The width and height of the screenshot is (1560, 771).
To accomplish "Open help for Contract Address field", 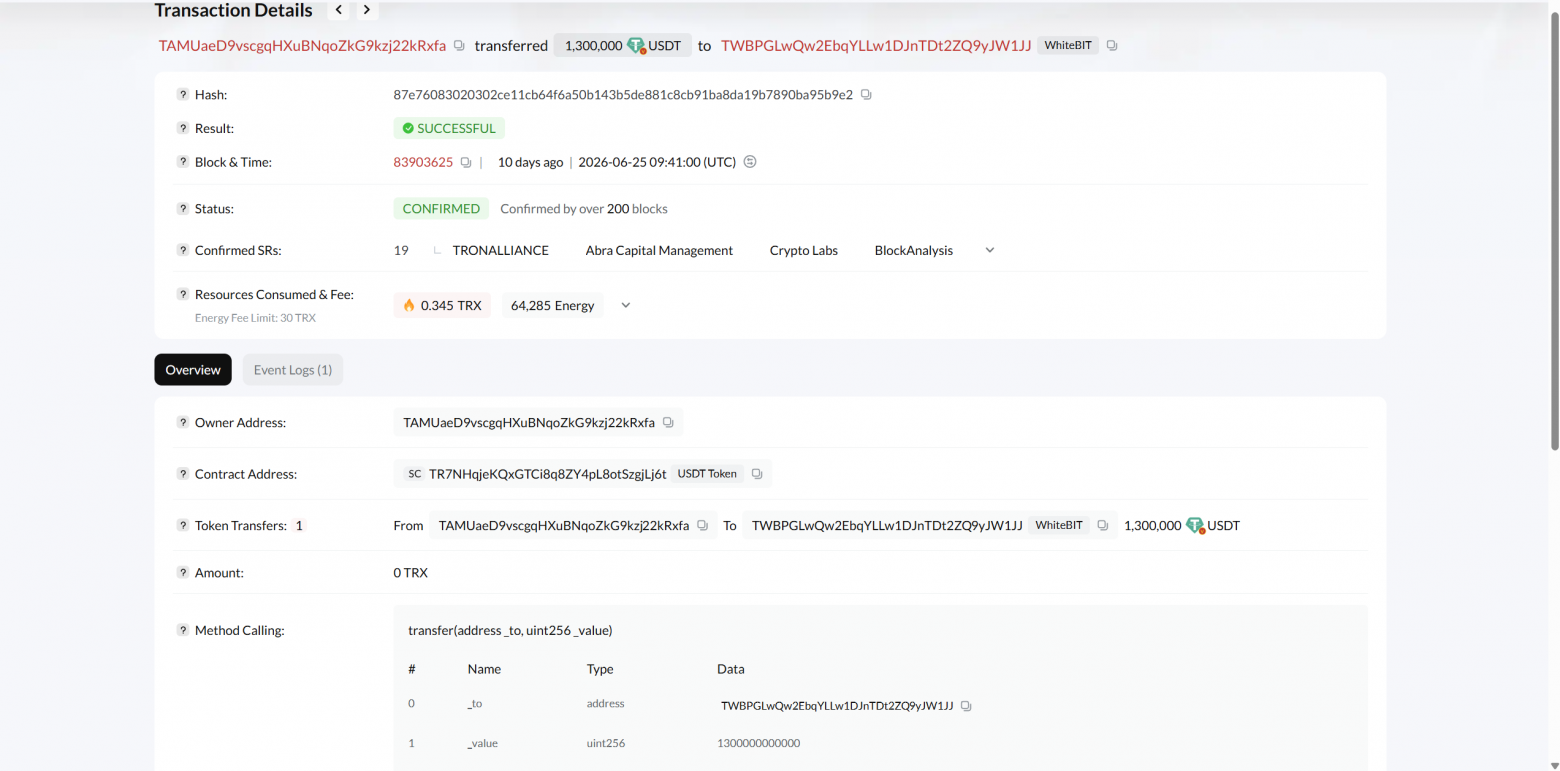I will (x=183, y=473).
